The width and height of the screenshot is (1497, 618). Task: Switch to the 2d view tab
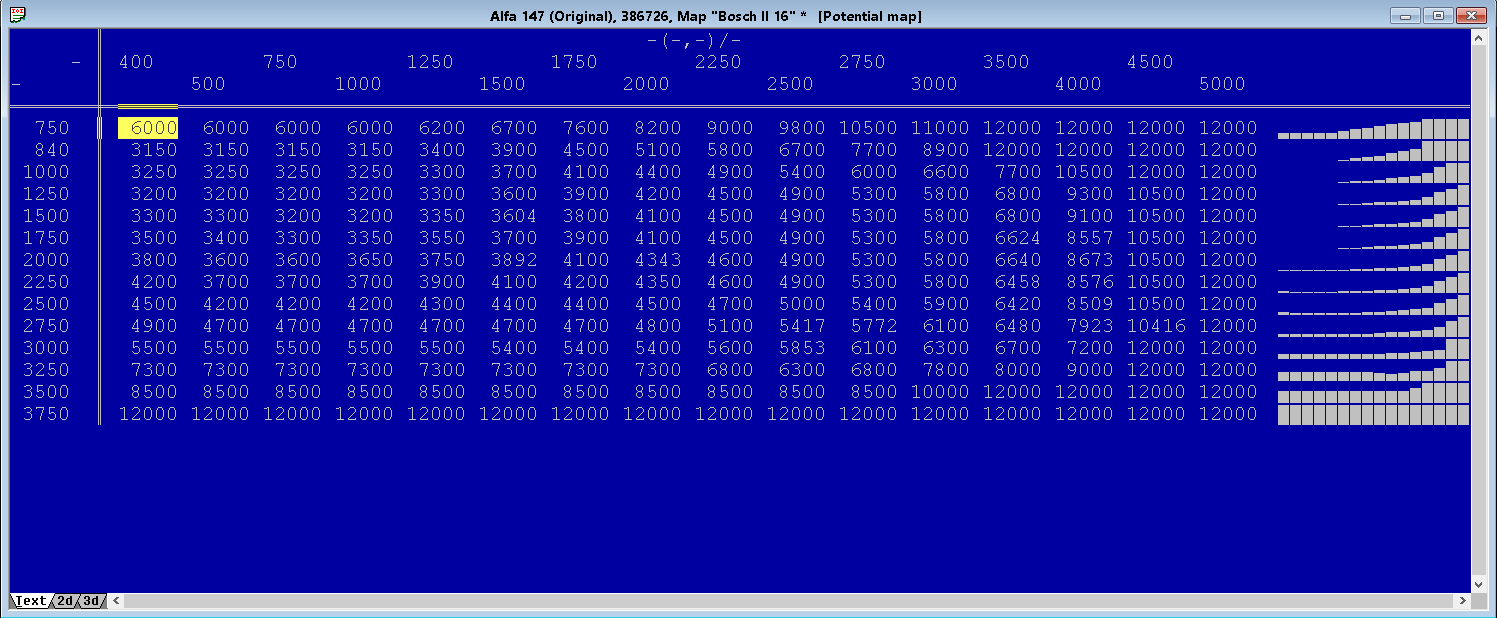pyautogui.click(x=64, y=601)
